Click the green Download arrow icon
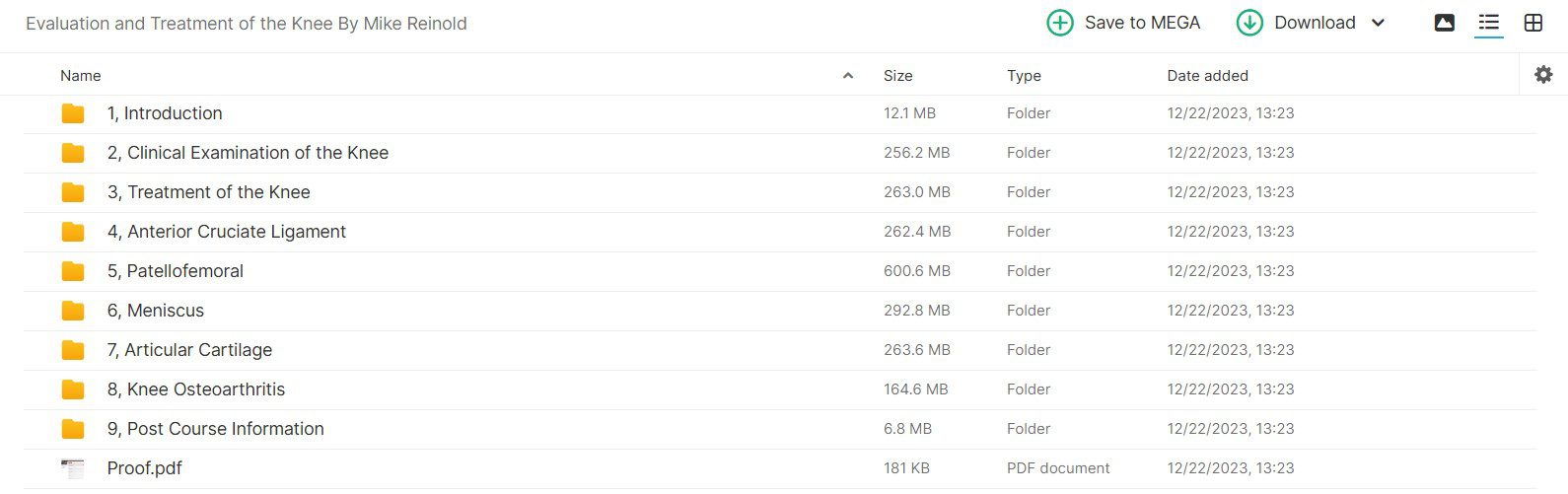 point(1249,23)
